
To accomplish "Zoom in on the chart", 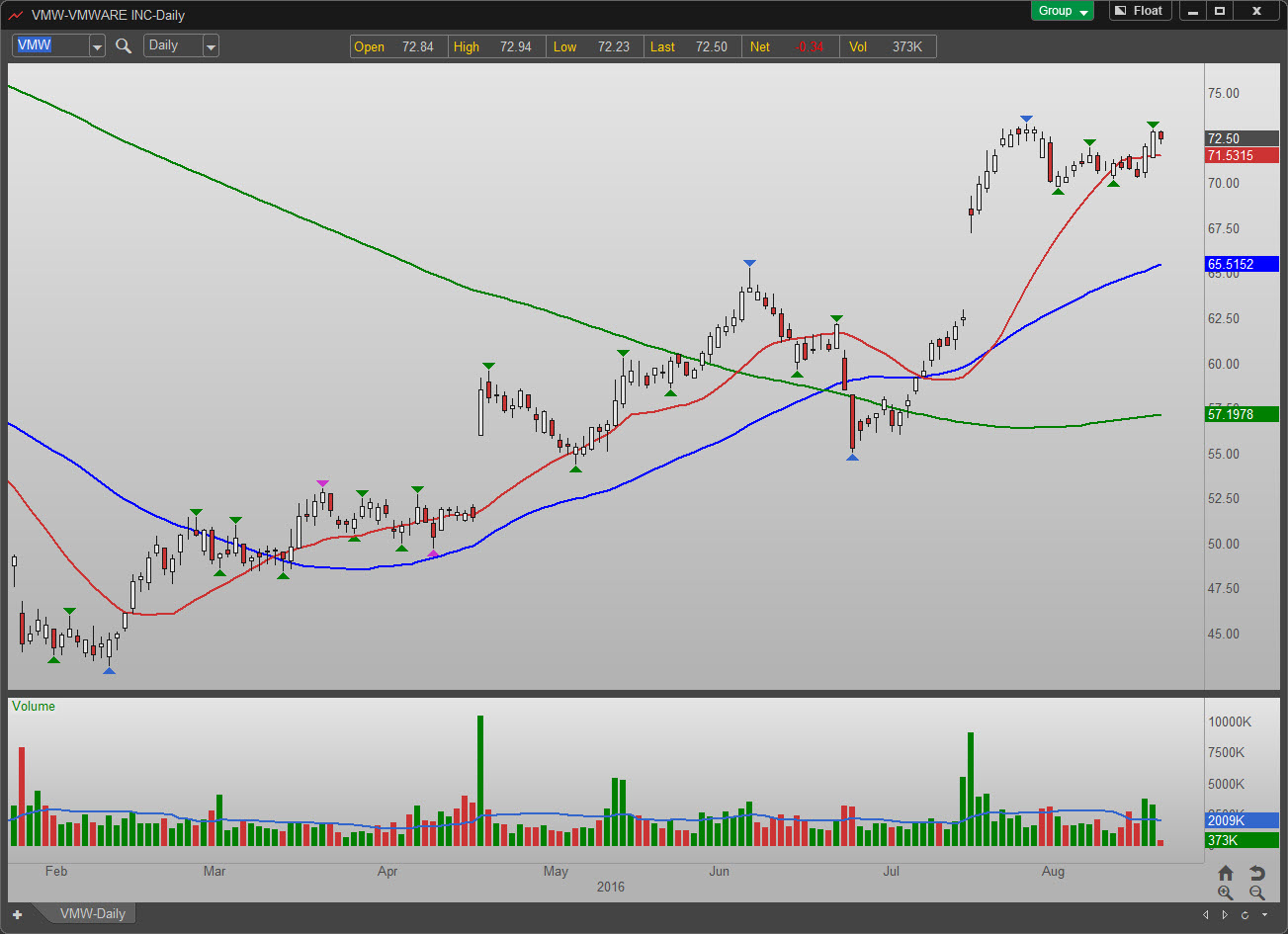I will [1226, 892].
